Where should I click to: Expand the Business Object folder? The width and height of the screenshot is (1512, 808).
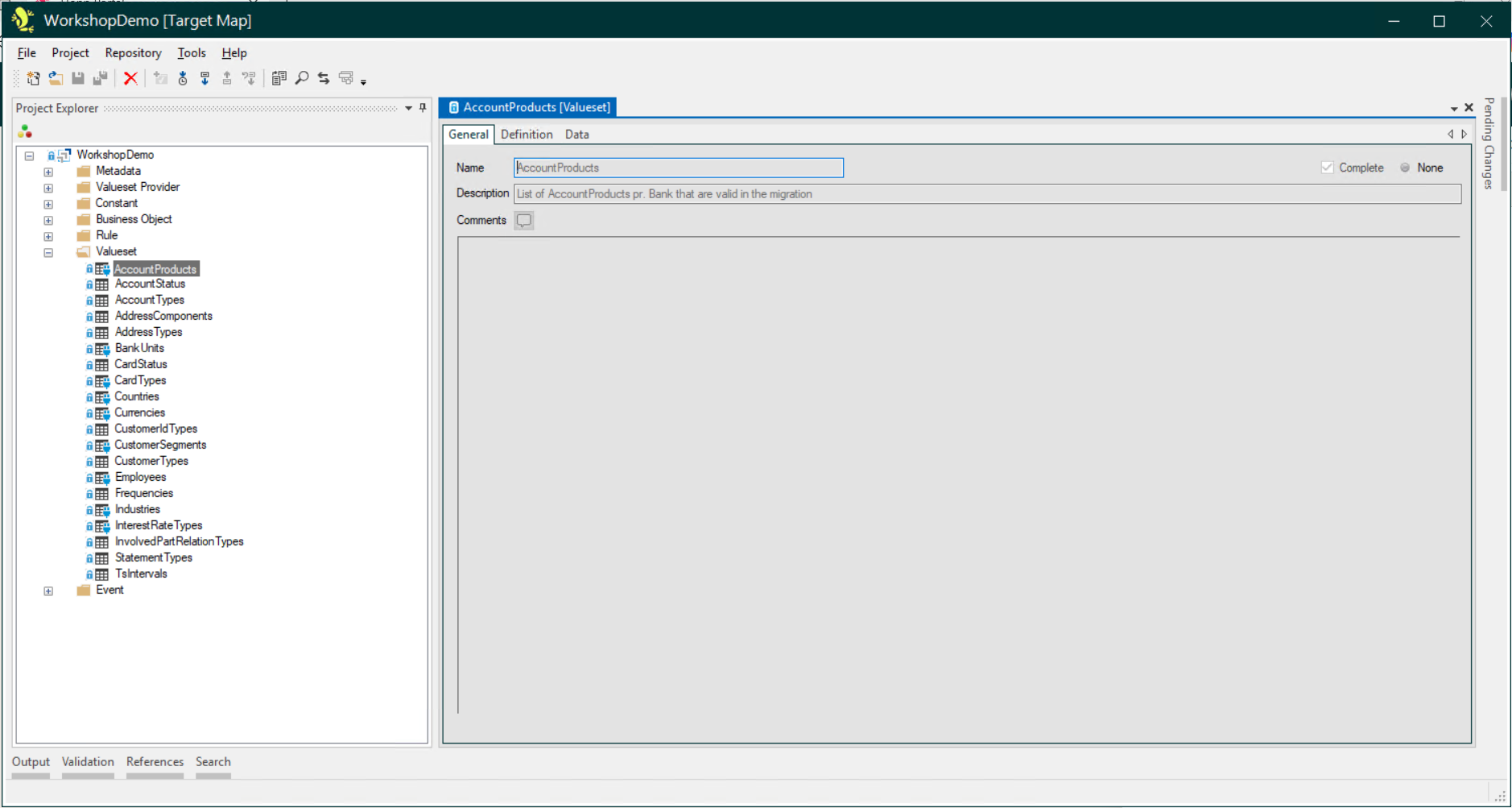pyautogui.click(x=48, y=220)
